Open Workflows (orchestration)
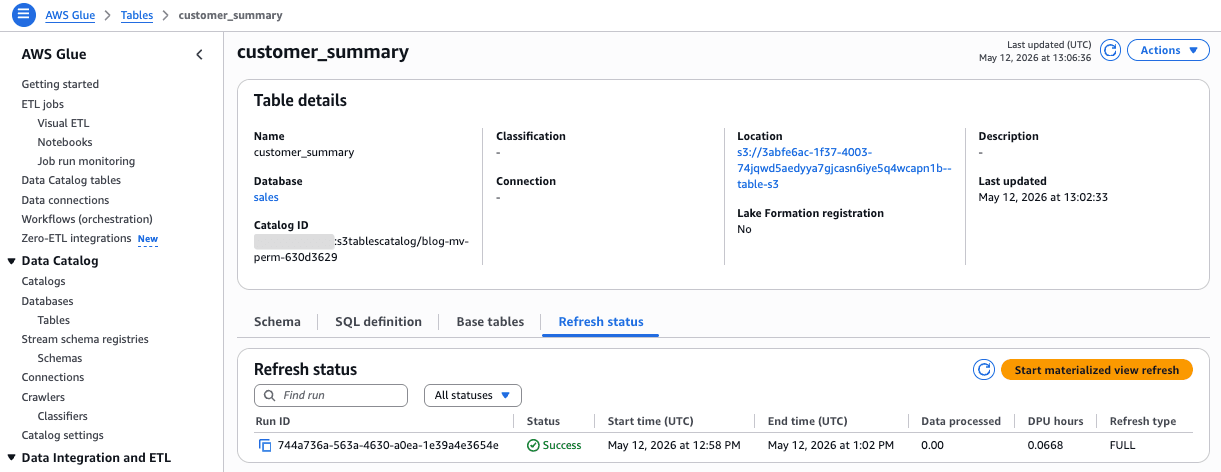 [x=87, y=219]
